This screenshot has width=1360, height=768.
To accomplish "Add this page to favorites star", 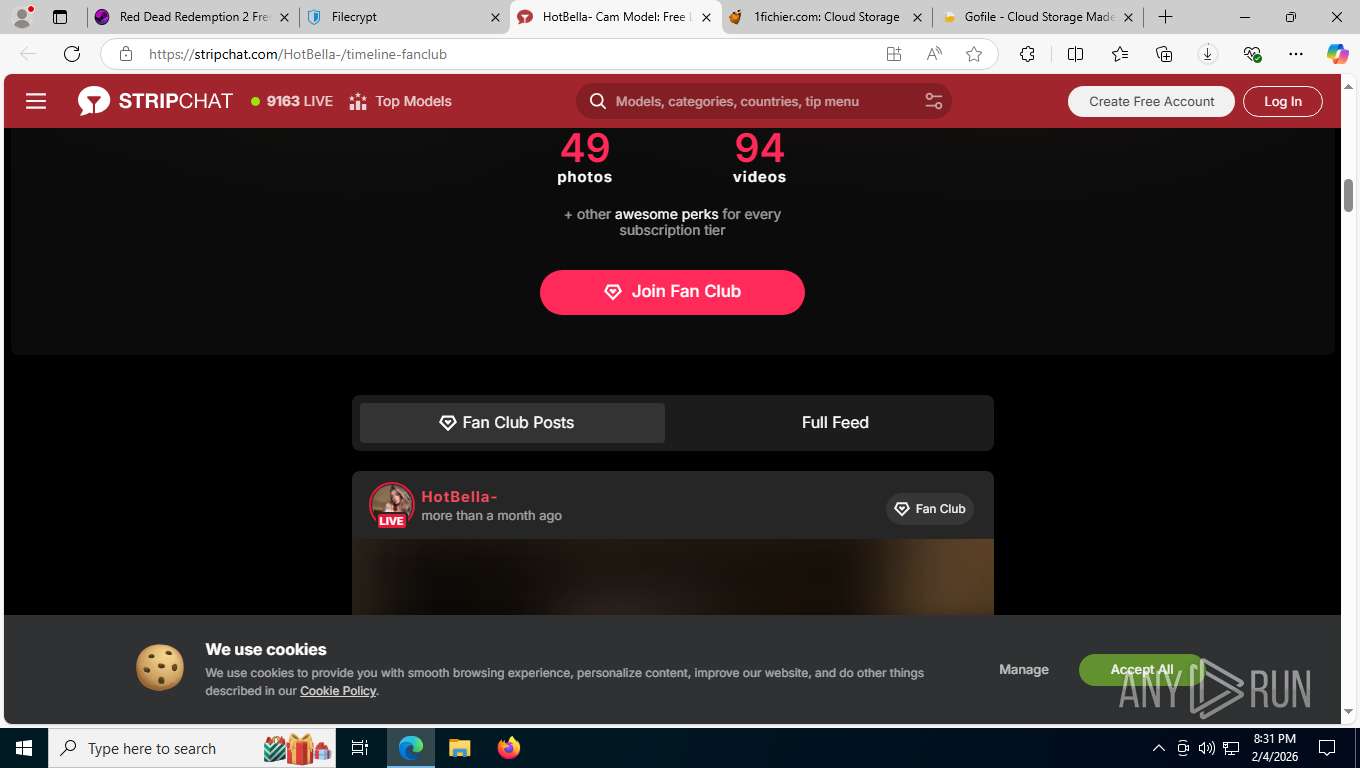I will [x=974, y=54].
